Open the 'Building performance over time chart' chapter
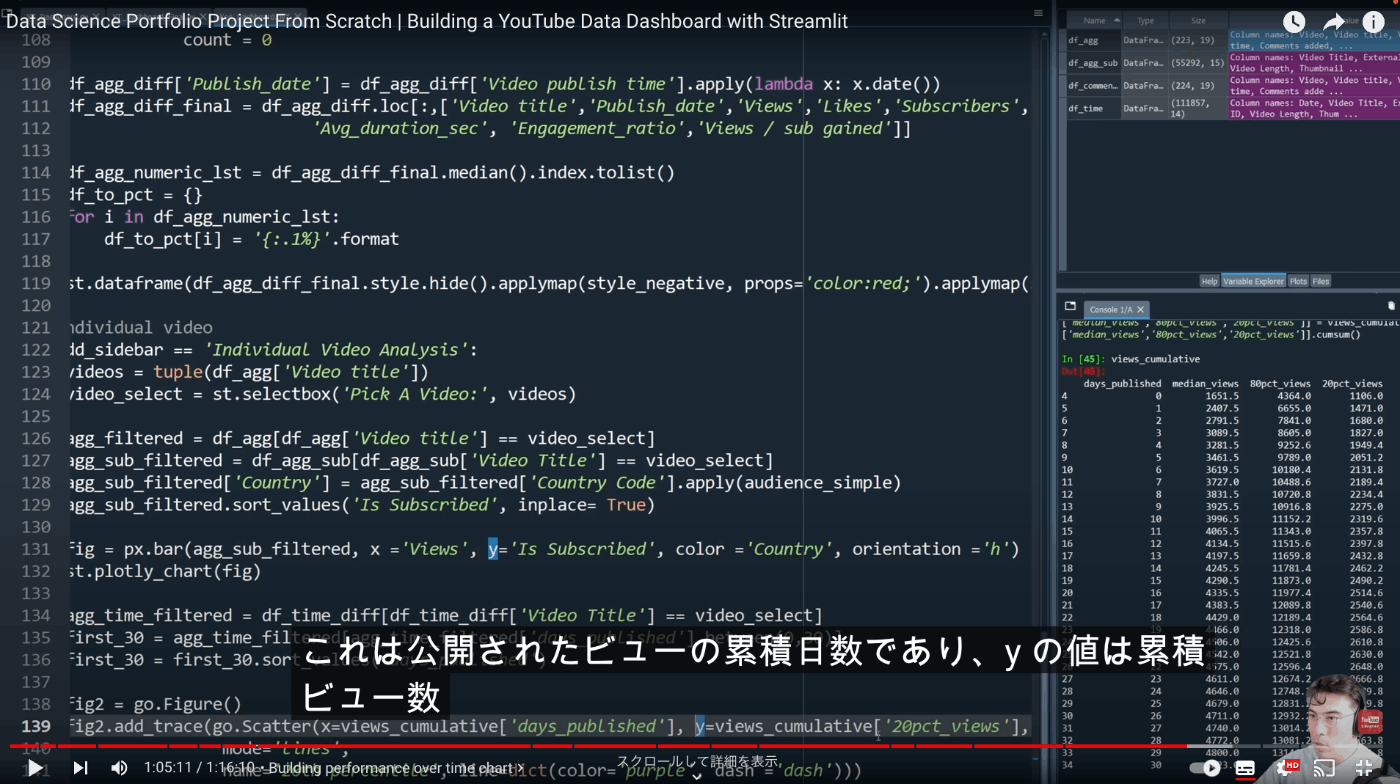This screenshot has width=1400, height=784. pyautogui.click(x=396, y=768)
